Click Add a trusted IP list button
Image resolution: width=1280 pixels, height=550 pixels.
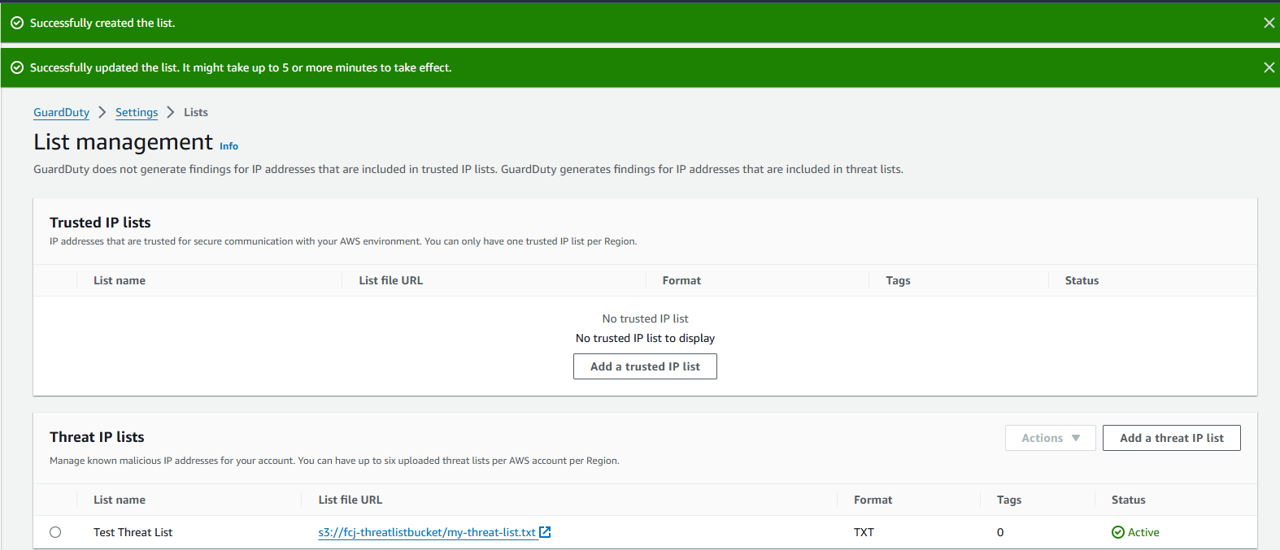(x=645, y=367)
